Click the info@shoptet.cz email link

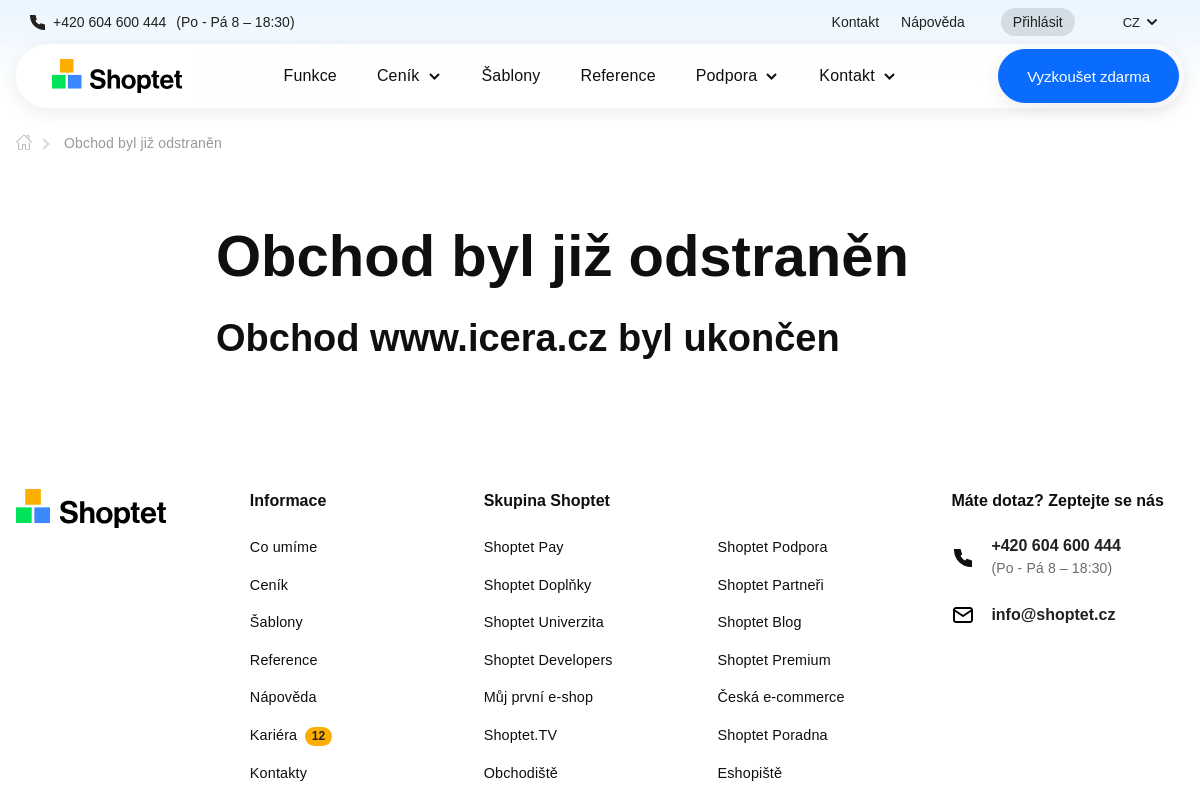coord(1053,614)
